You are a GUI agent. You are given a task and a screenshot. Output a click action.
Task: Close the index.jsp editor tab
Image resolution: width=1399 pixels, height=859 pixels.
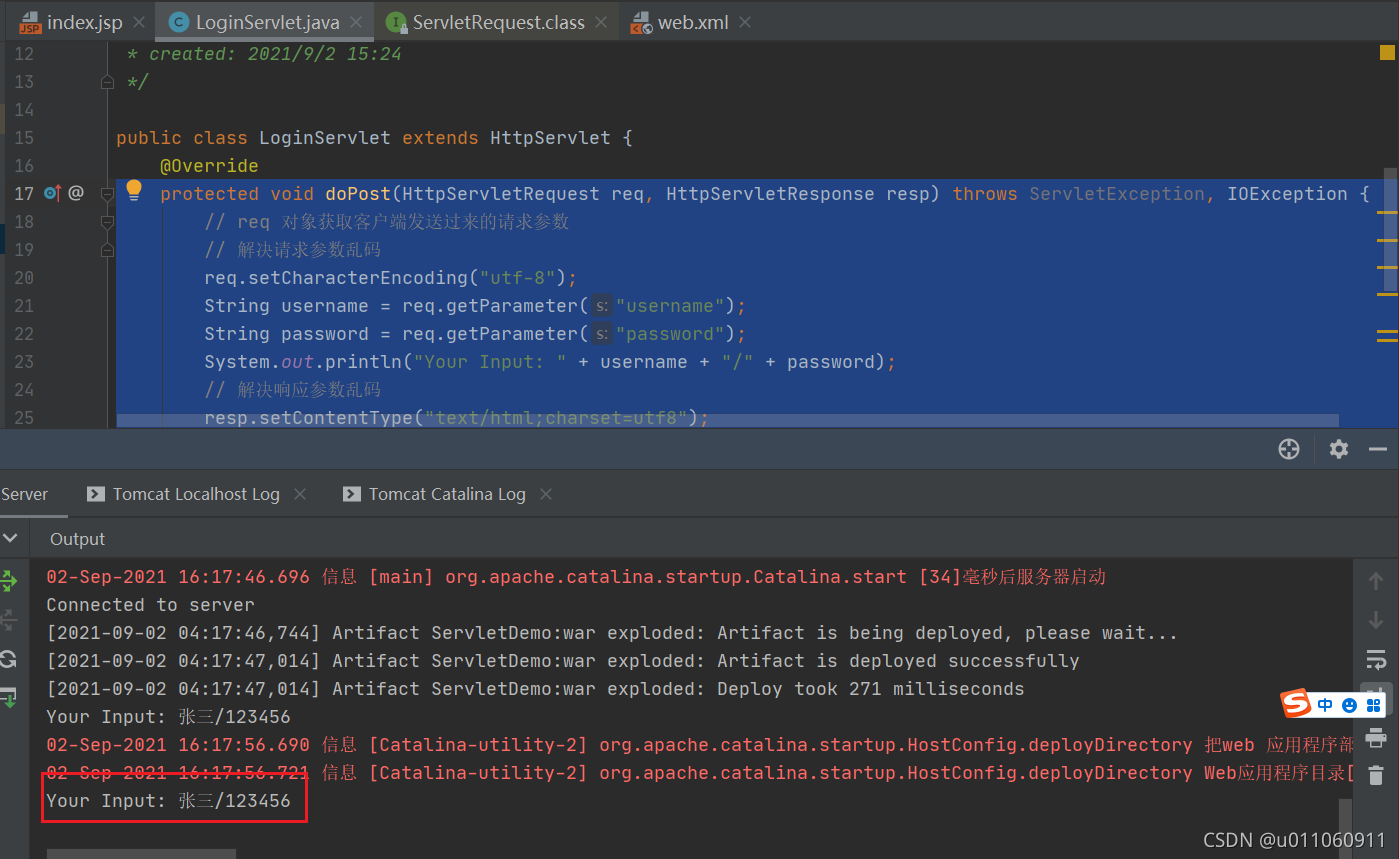[x=138, y=22]
